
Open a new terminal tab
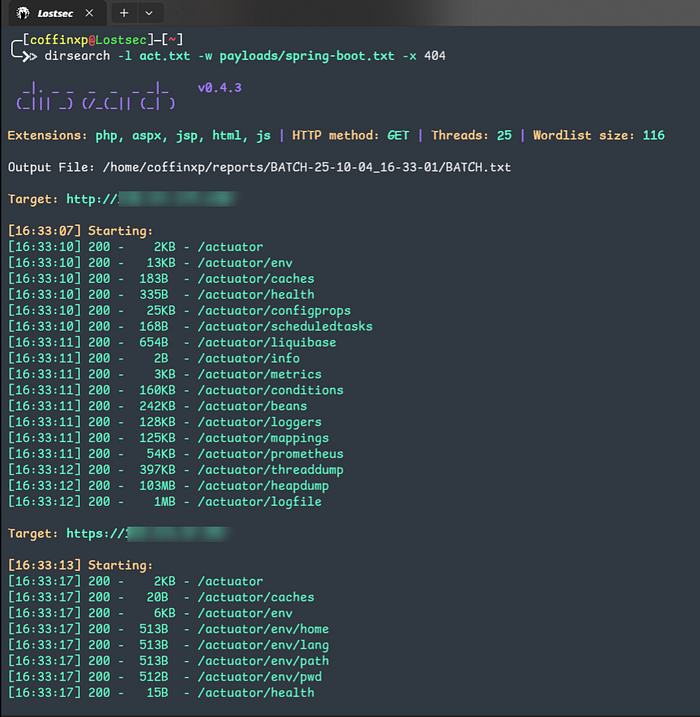124,13
